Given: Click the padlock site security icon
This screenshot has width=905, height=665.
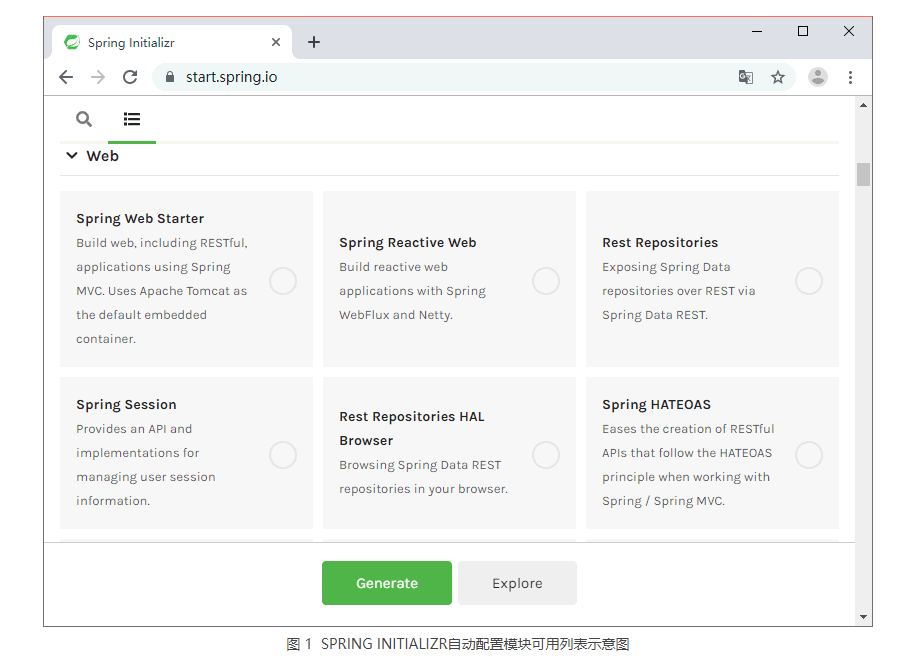Looking at the screenshot, I should point(170,77).
